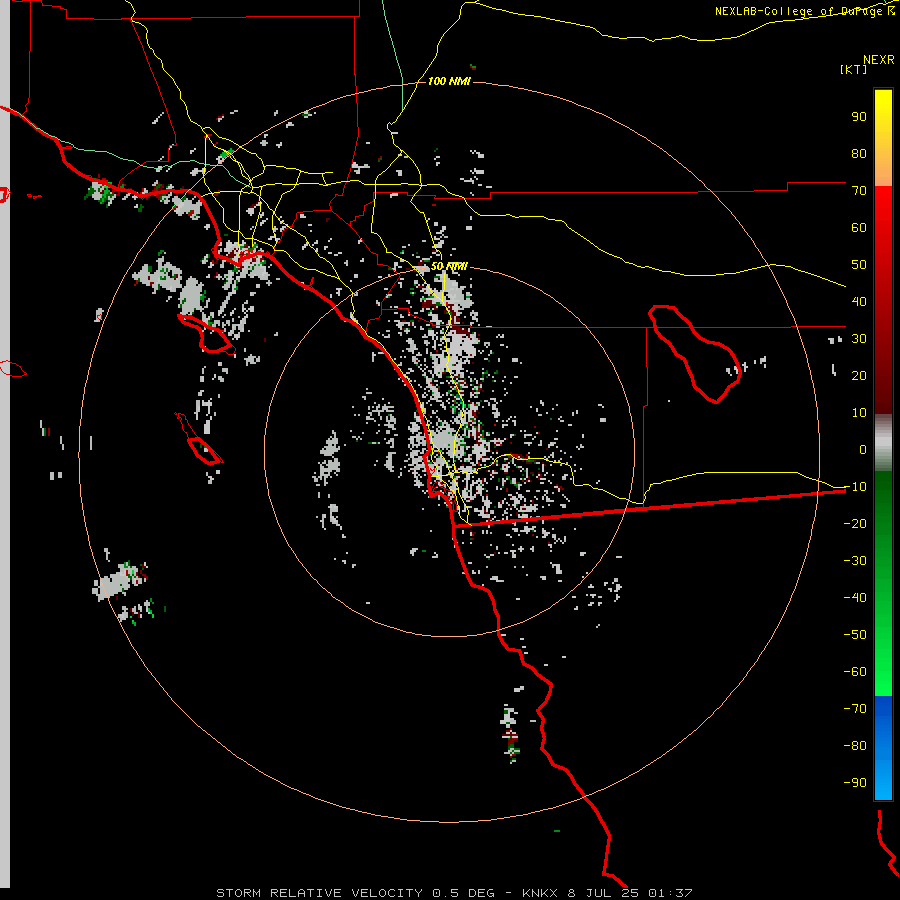Click the -50 value on the velocity scale
Screen dimensions: 900x900
[x=855, y=635]
